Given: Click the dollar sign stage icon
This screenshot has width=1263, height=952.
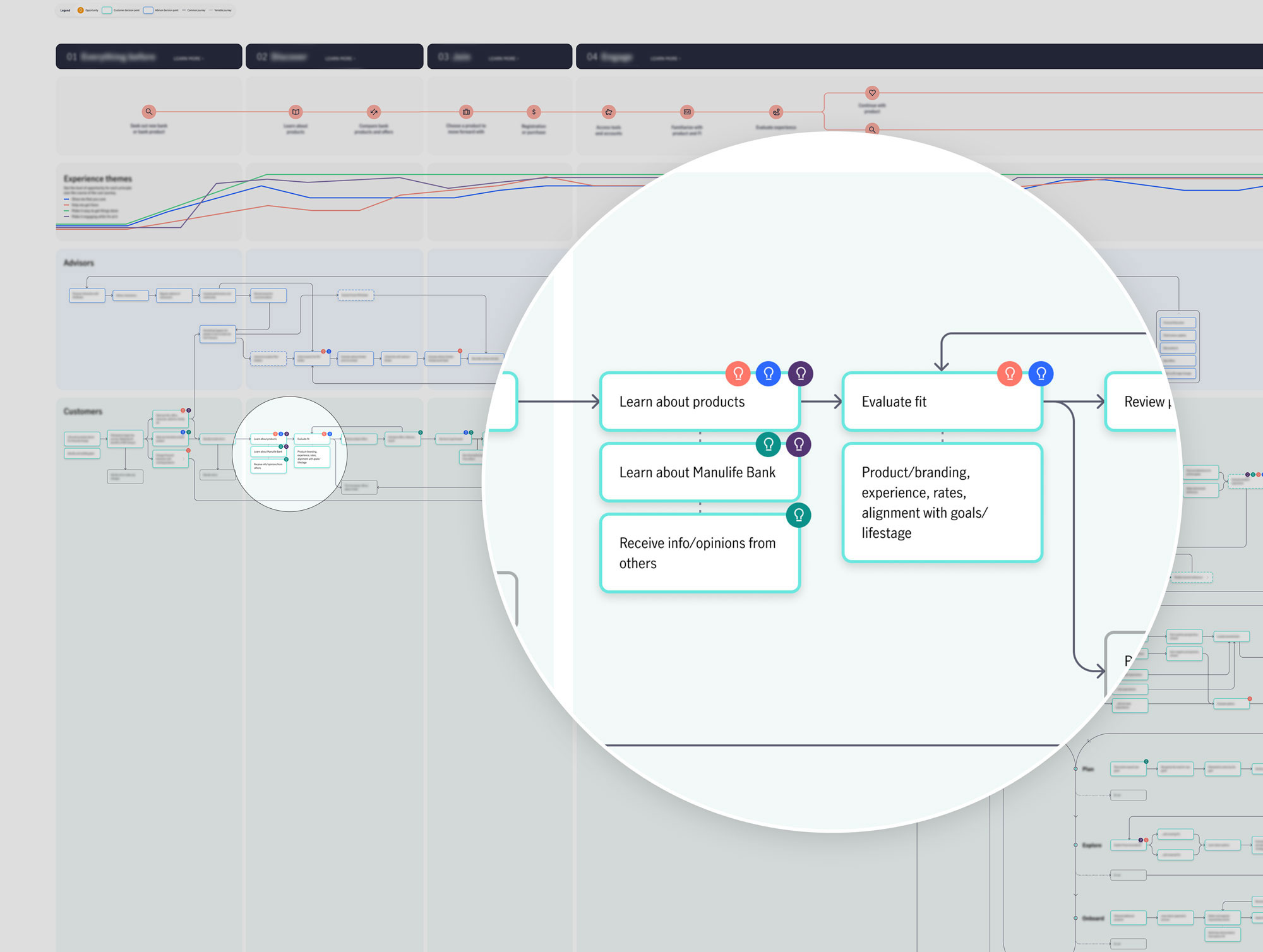Looking at the screenshot, I should tap(534, 112).
